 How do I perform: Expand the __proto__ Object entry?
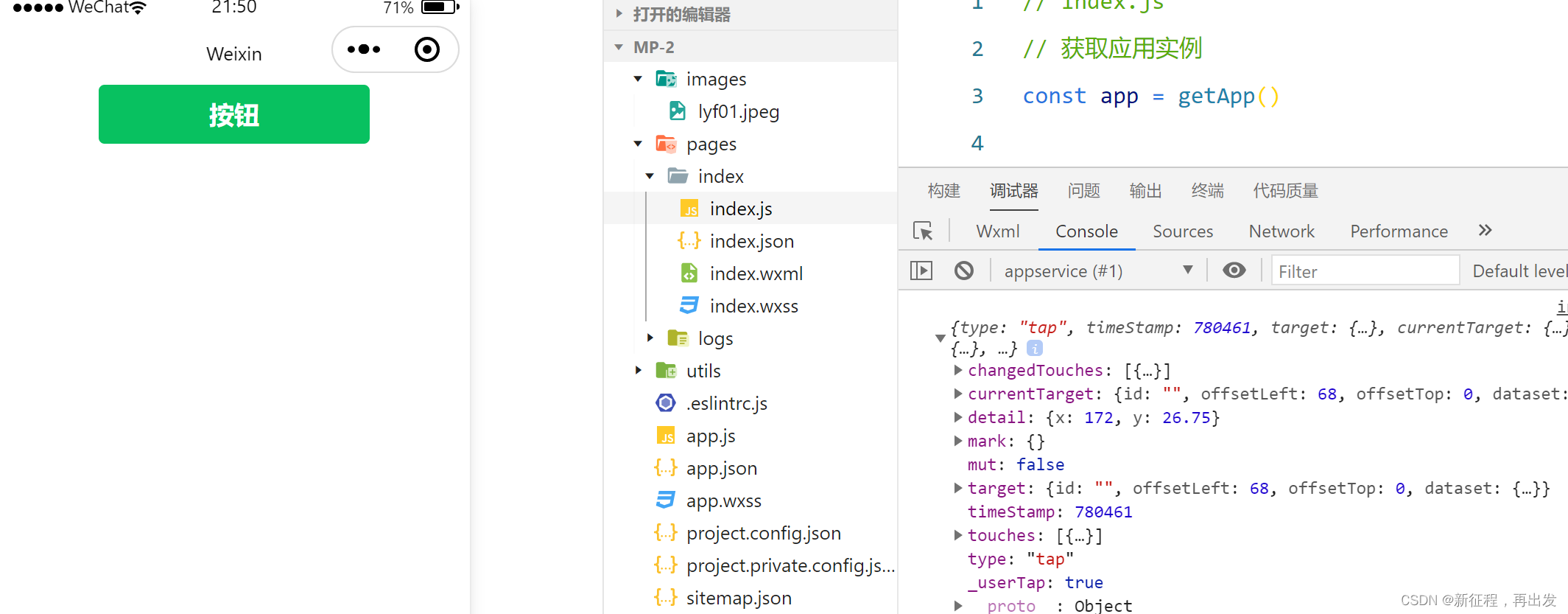[957, 606]
